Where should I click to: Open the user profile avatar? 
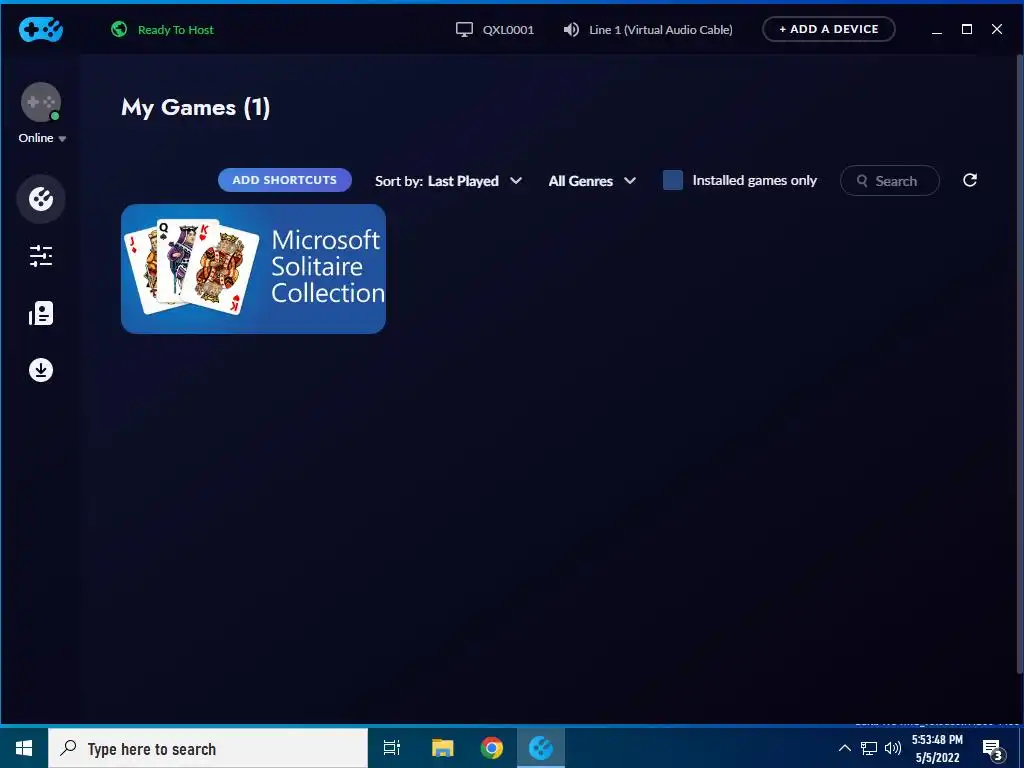tap(41, 102)
